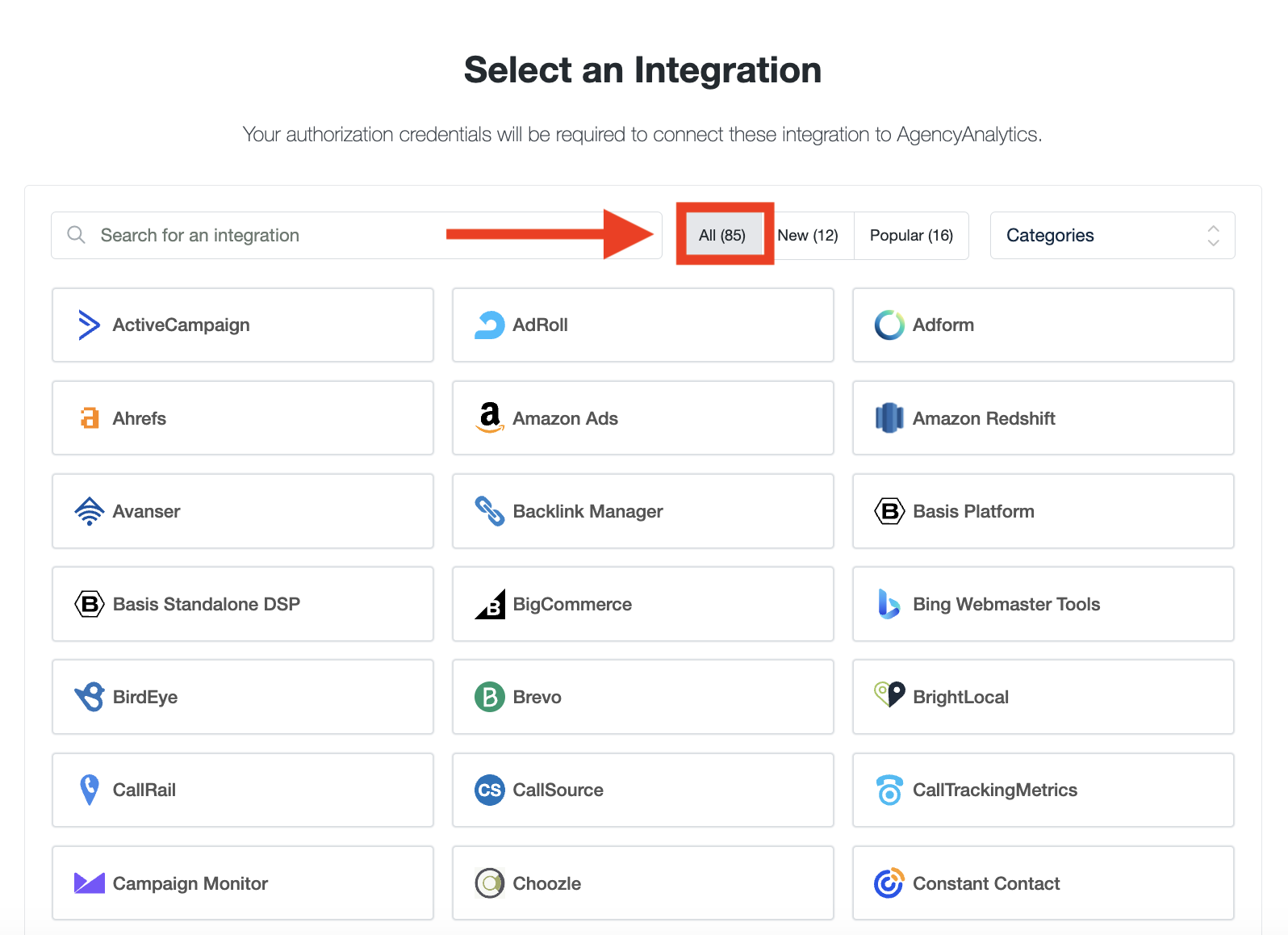Select the Choozle integration card

[x=643, y=883]
